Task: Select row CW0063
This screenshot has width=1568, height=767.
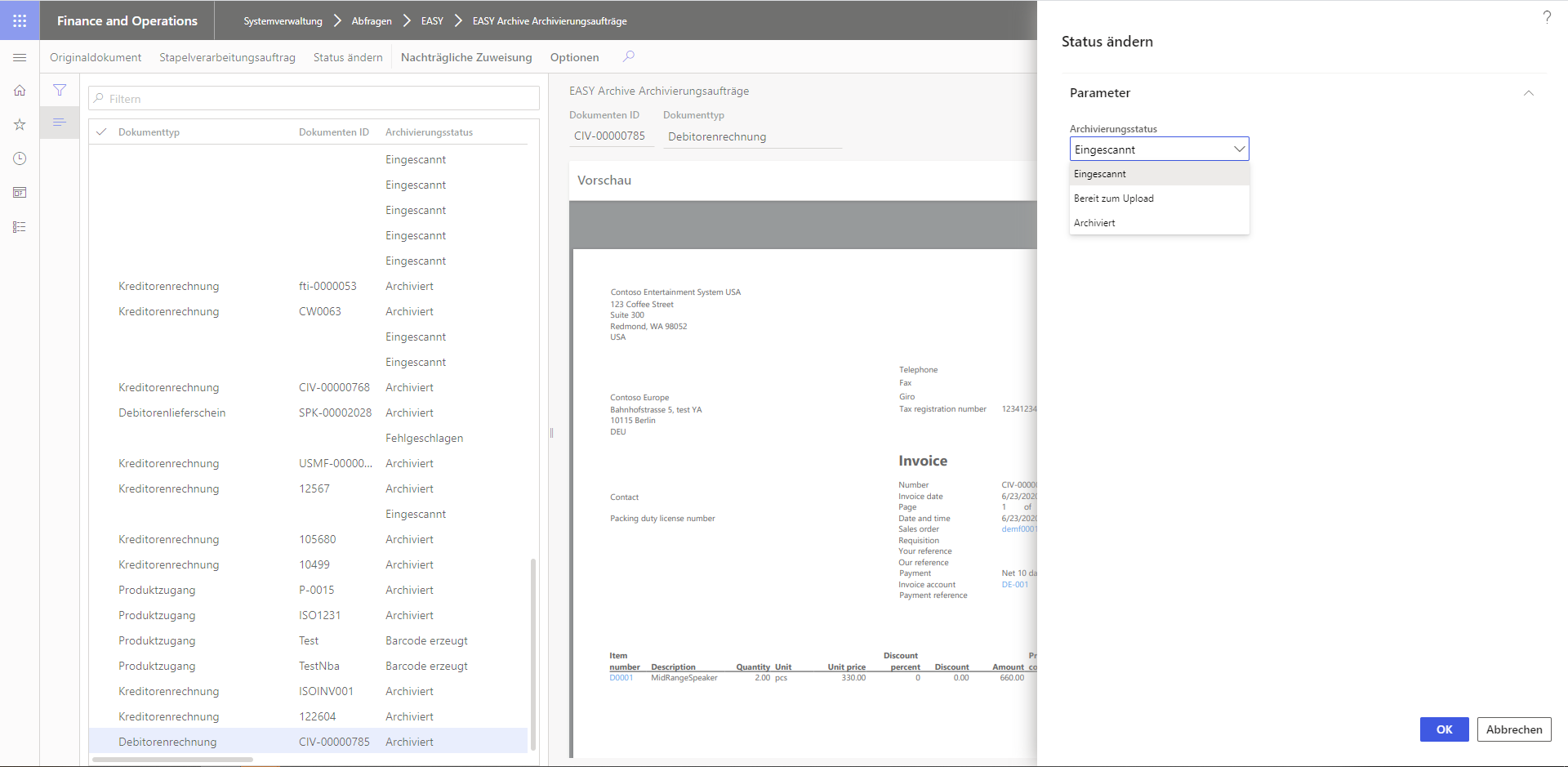Action: coord(308,311)
